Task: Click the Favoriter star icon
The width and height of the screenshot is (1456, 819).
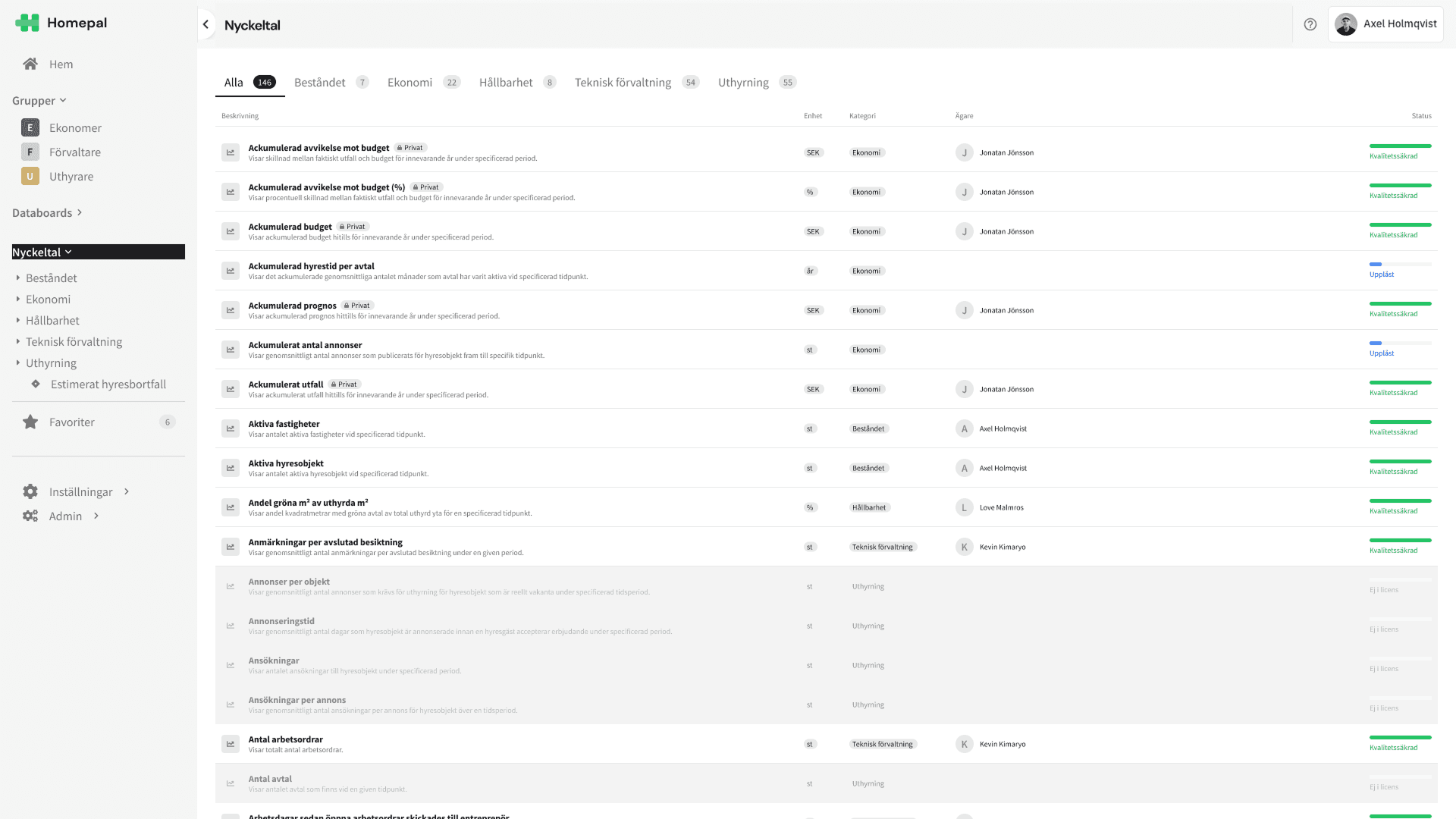Action: pyautogui.click(x=30, y=422)
